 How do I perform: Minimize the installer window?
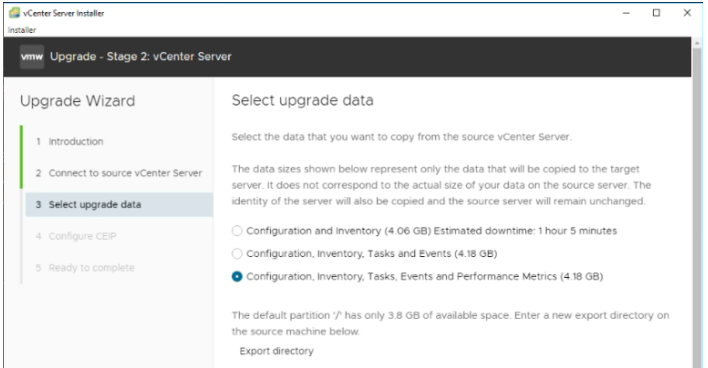pos(626,13)
